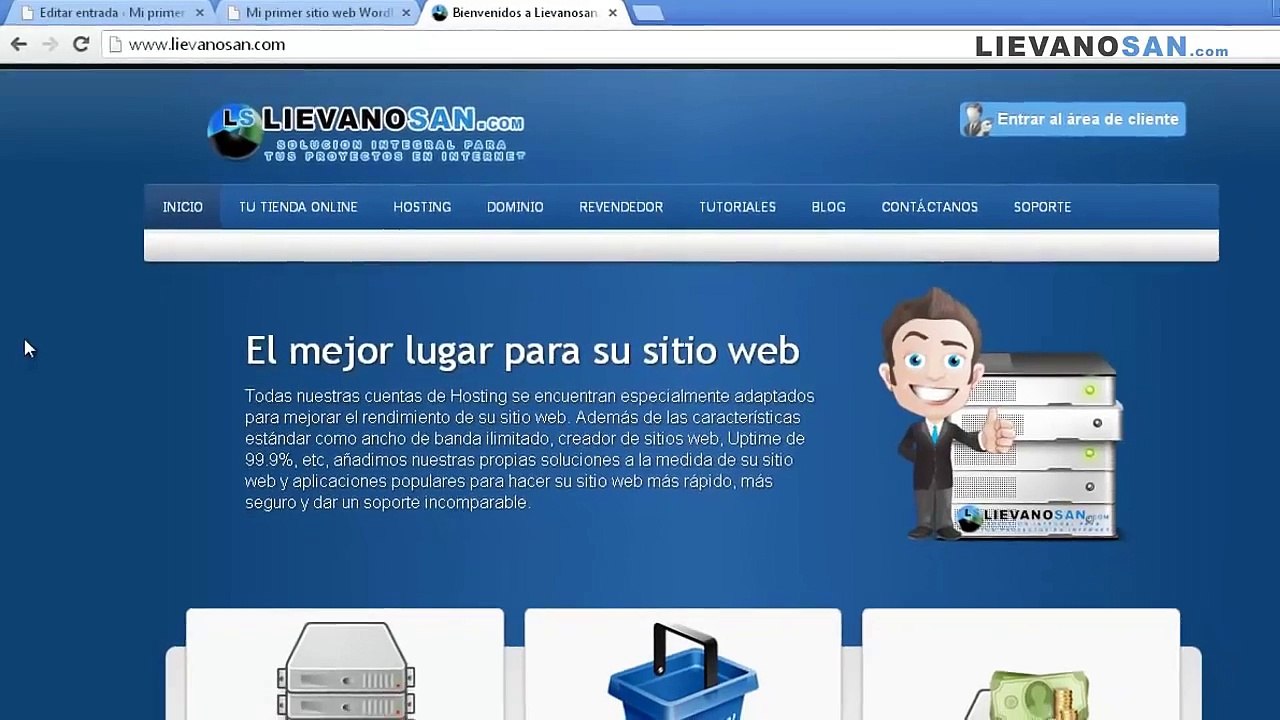Go to the HOSTING menu item

click(x=422, y=207)
